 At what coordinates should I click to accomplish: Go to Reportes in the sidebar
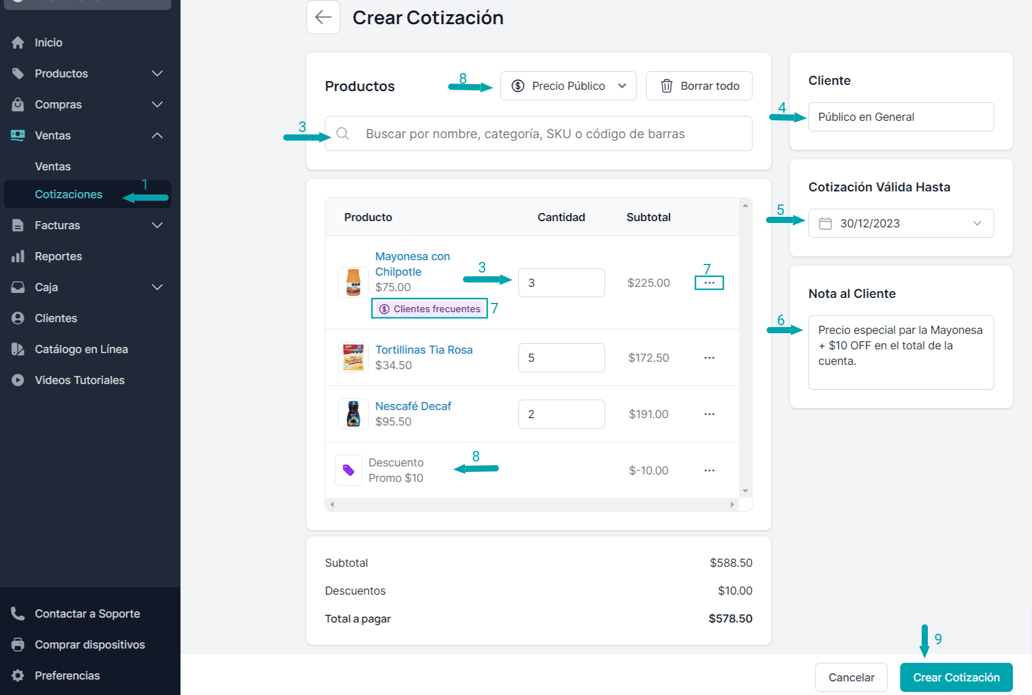(x=58, y=257)
